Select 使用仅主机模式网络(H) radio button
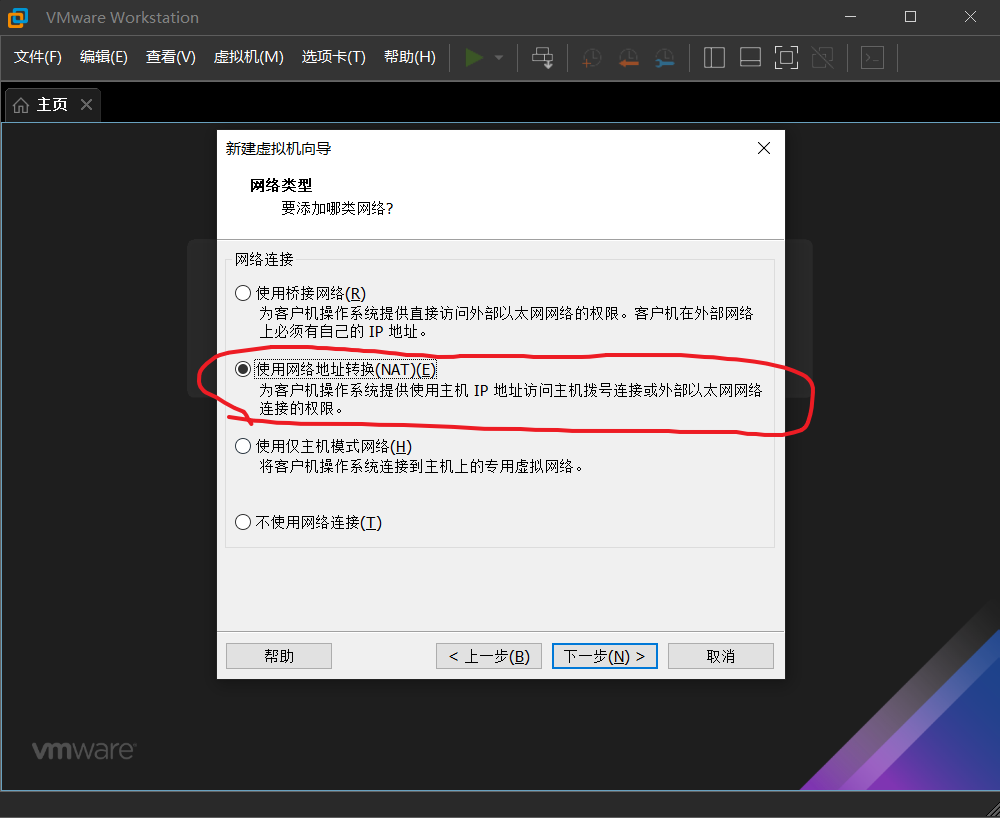 coord(242,446)
